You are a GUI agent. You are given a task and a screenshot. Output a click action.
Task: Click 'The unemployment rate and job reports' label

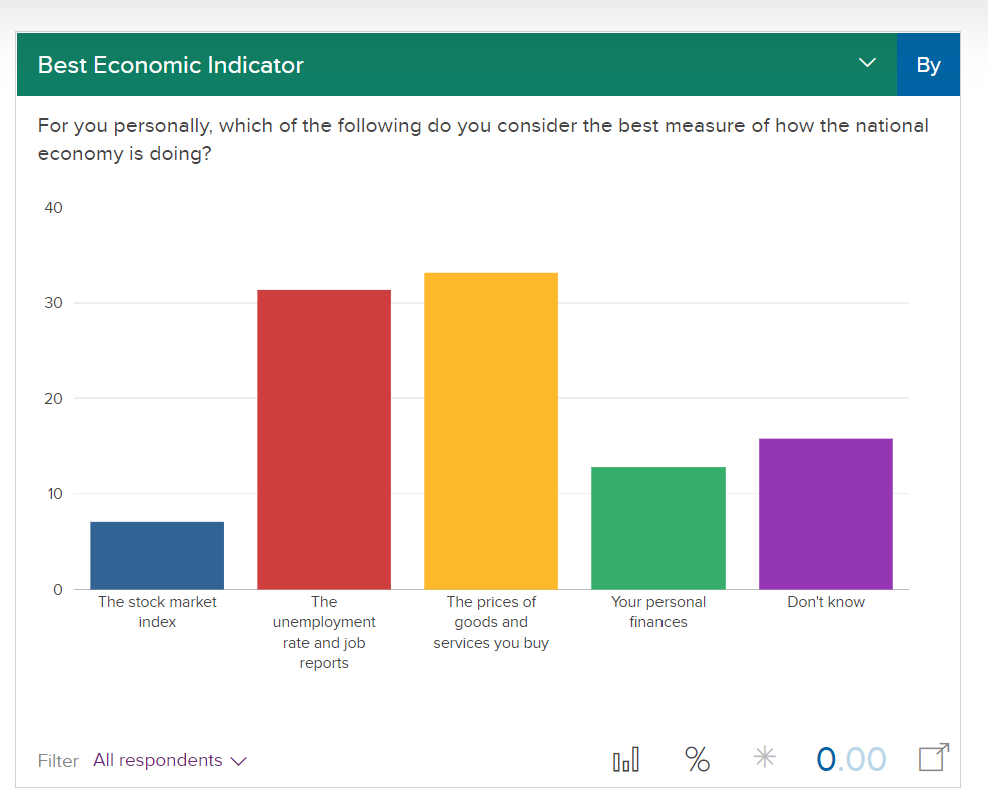click(324, 632)
